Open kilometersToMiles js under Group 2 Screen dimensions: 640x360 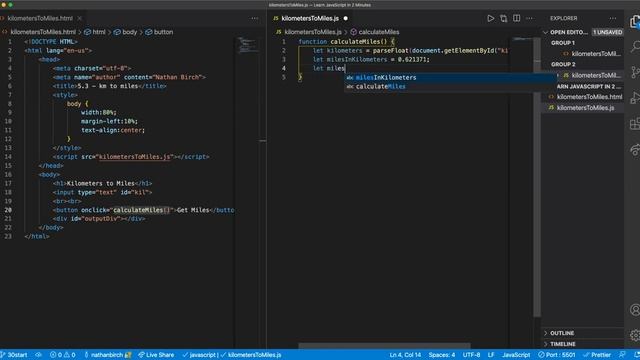[591, 76]
